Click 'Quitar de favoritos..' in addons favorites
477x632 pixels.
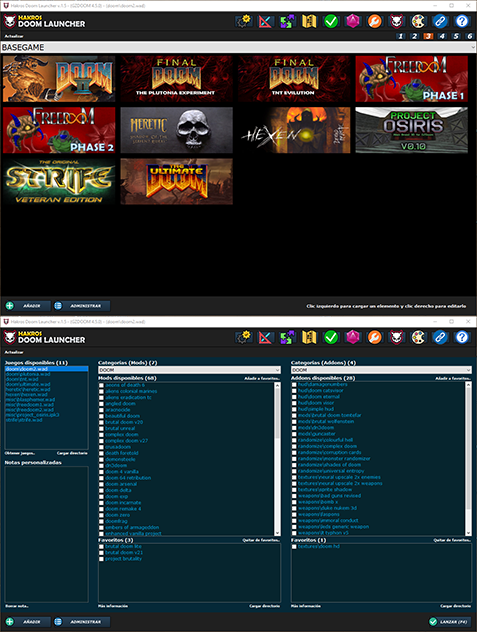pos(452,540)
